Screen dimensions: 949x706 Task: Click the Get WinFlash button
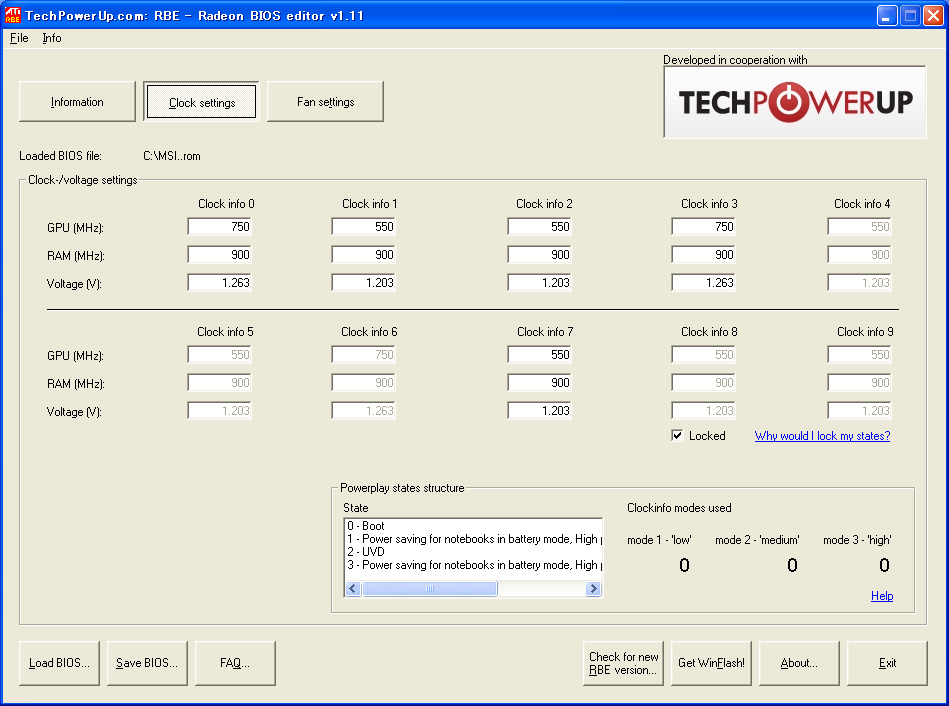pos(711,663)
